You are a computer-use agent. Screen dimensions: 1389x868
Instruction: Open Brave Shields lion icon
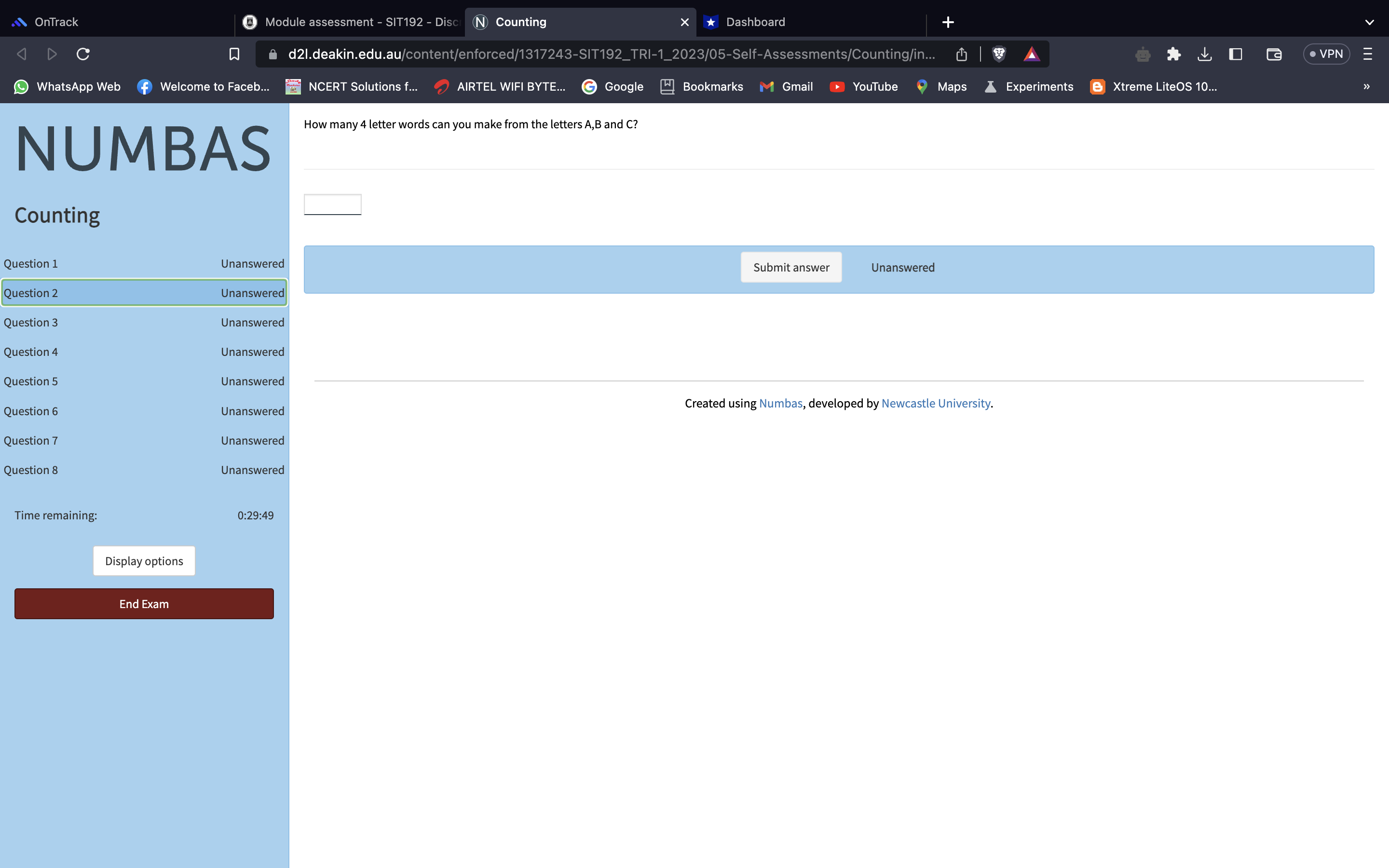(999, 54)
